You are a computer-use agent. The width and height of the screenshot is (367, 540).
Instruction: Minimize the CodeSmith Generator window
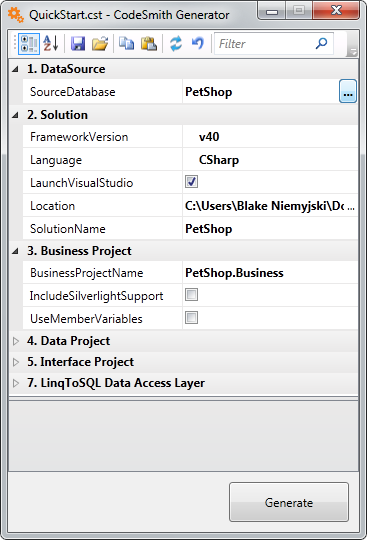click(272, 12)
